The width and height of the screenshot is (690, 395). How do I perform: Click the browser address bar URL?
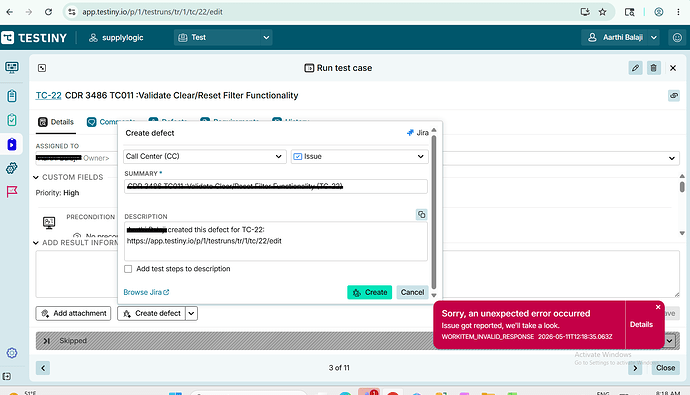tap(152, 12)
